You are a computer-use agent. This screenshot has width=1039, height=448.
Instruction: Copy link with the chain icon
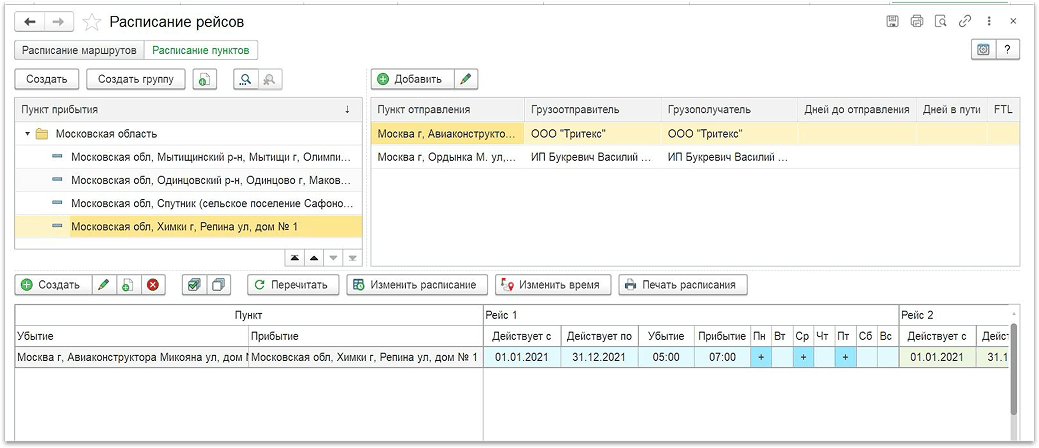coord(964,21)
